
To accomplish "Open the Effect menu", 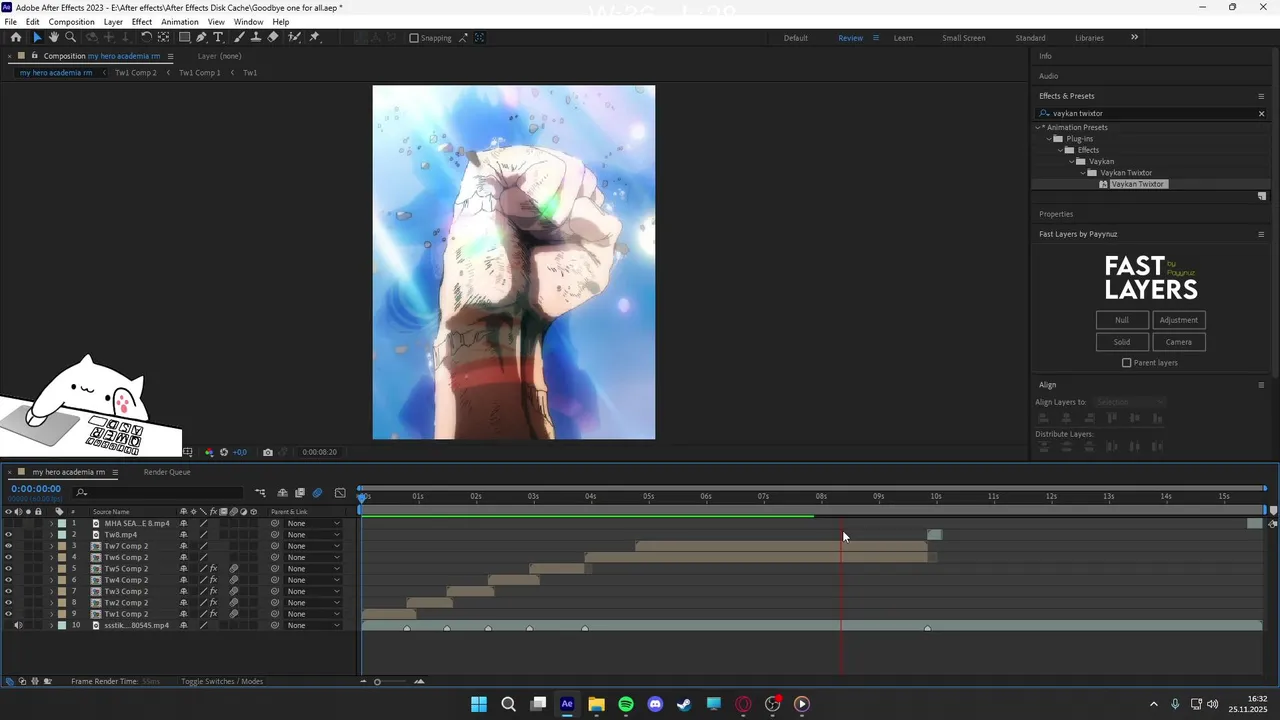I will pos(142,22).
